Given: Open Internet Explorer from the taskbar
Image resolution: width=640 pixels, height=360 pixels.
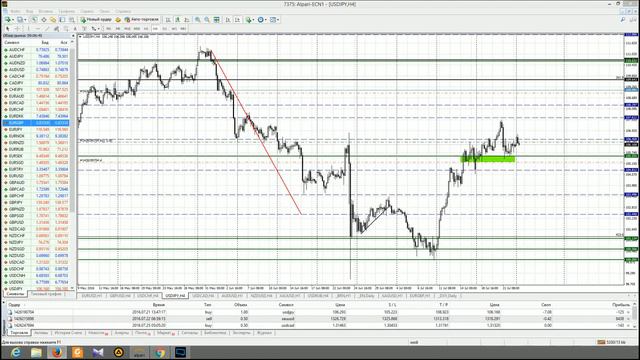Looking at the screenshot, I should [16, 352].
